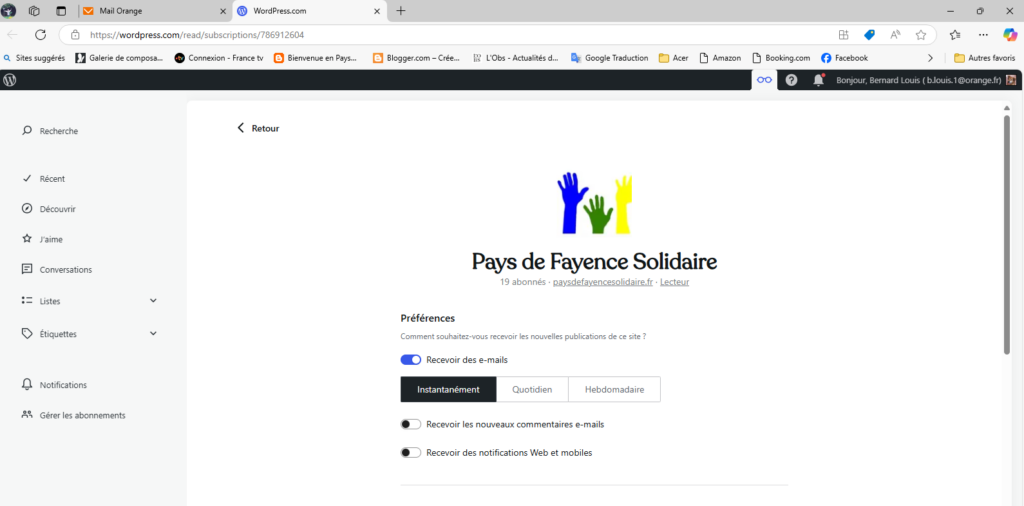Open the notifications bell in top bar

[x=819, y=80]
